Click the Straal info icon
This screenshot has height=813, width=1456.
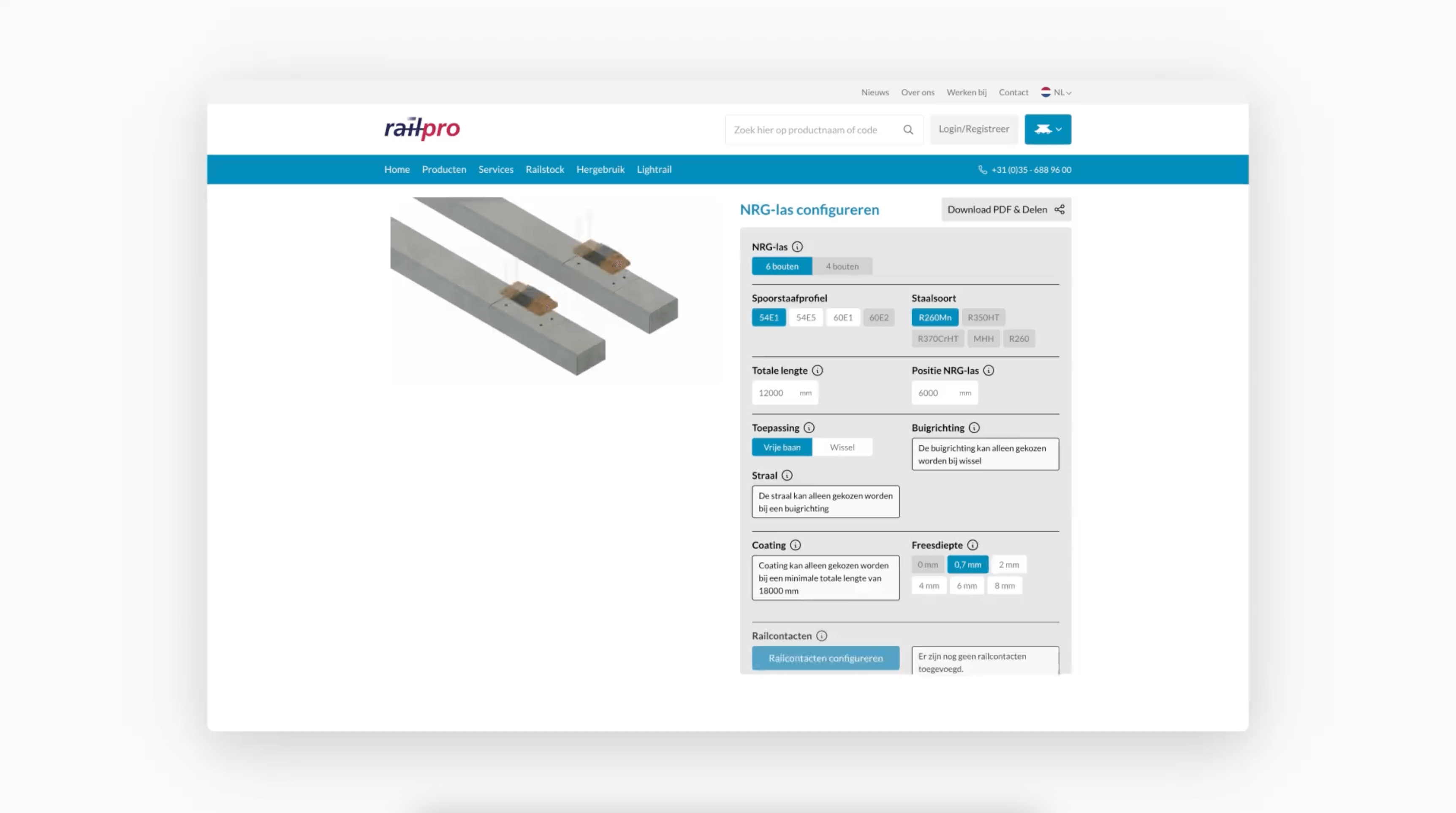pyautogui.click(x=787, y=476)
